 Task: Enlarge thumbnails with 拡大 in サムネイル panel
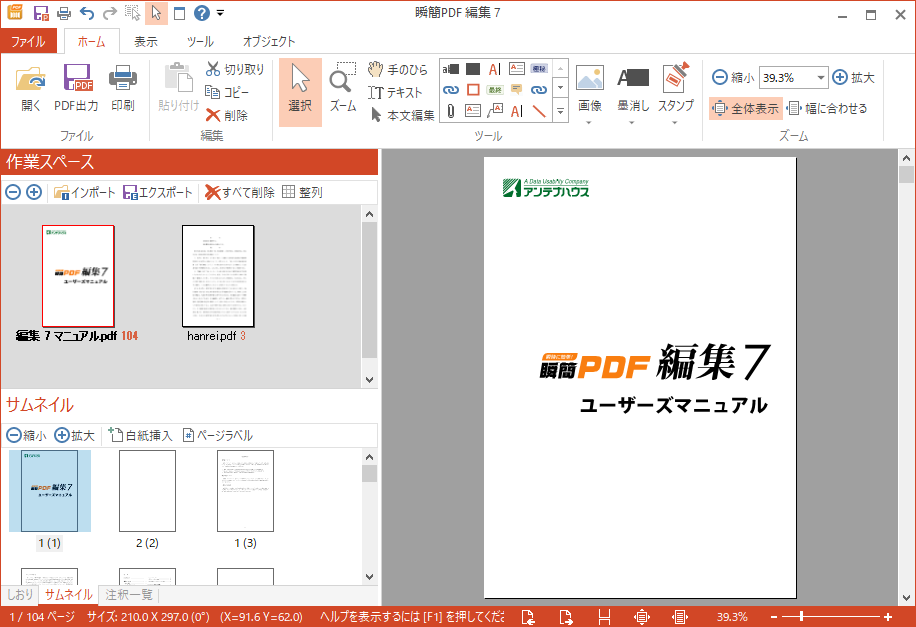(x=74, y=435)
